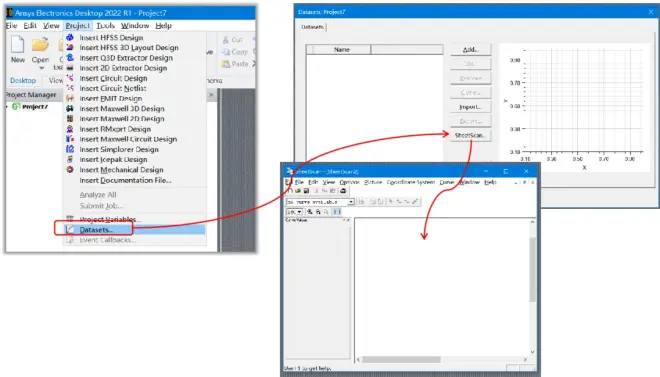660x377 pixels.
Task: Click the zoom-in magnifier in SheetScan toolbar
Action: pos(310,212)
